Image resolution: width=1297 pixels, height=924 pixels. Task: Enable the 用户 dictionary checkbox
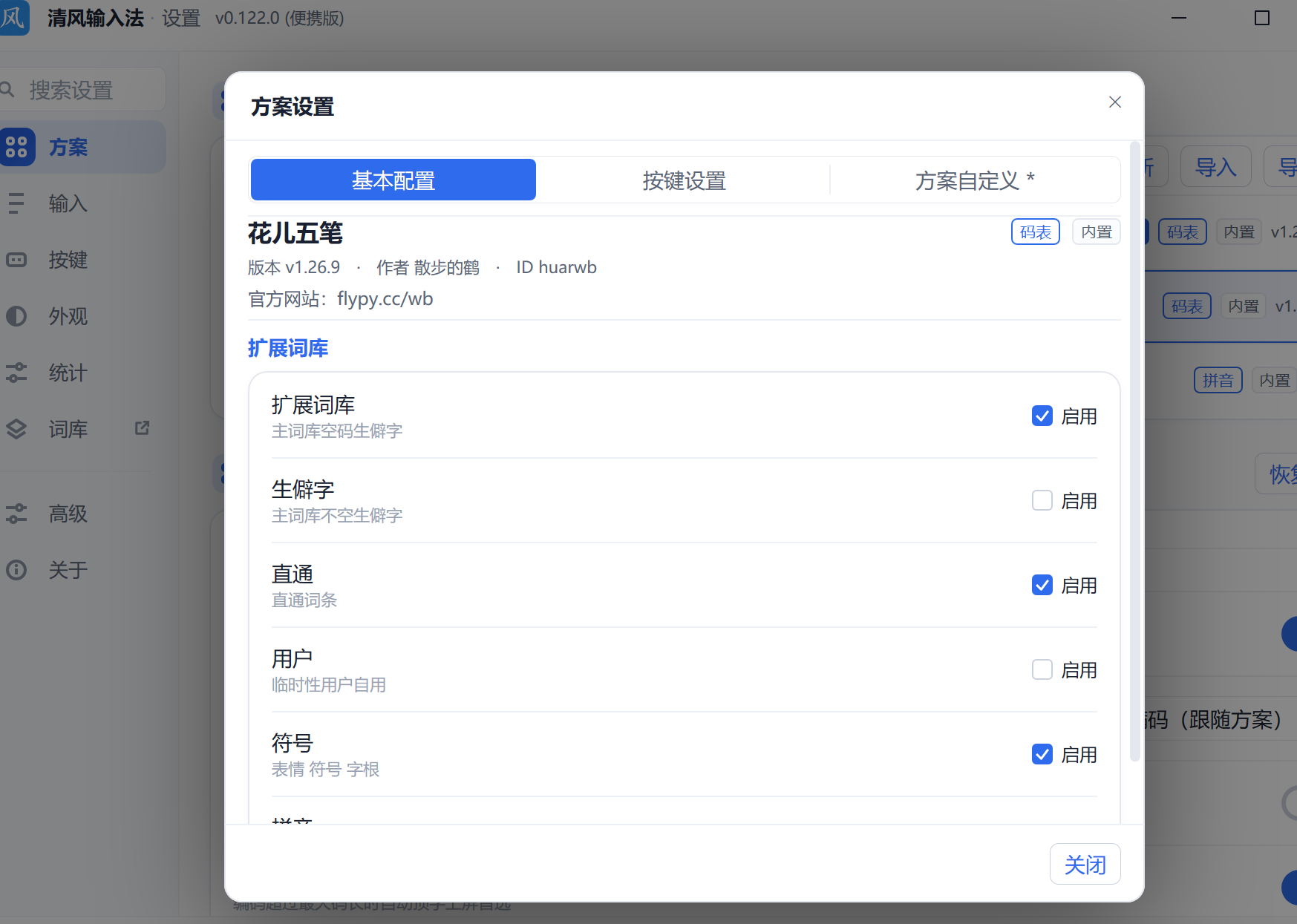pyautogui.click(x=1042, y=669)
